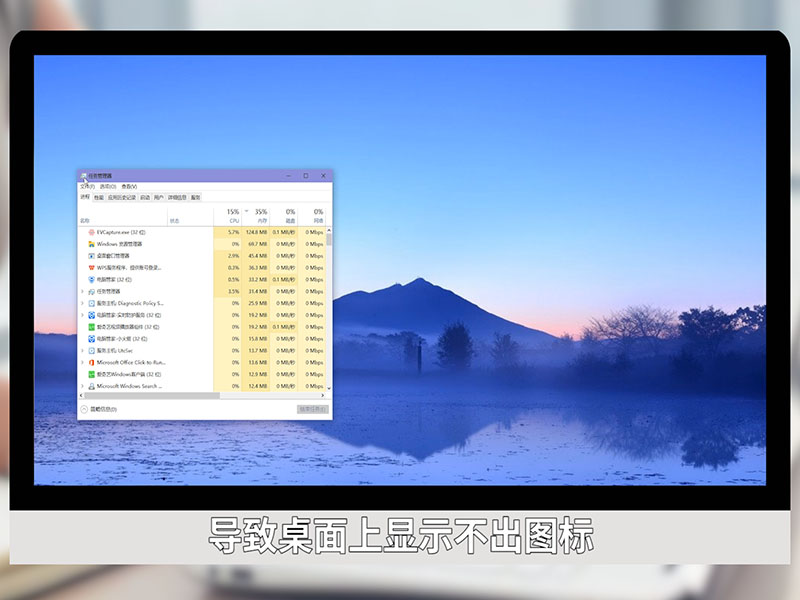Click the 124.8 MB memory value
The height and width of the screenshot is (600, 800).
click(x=257, y=232)
